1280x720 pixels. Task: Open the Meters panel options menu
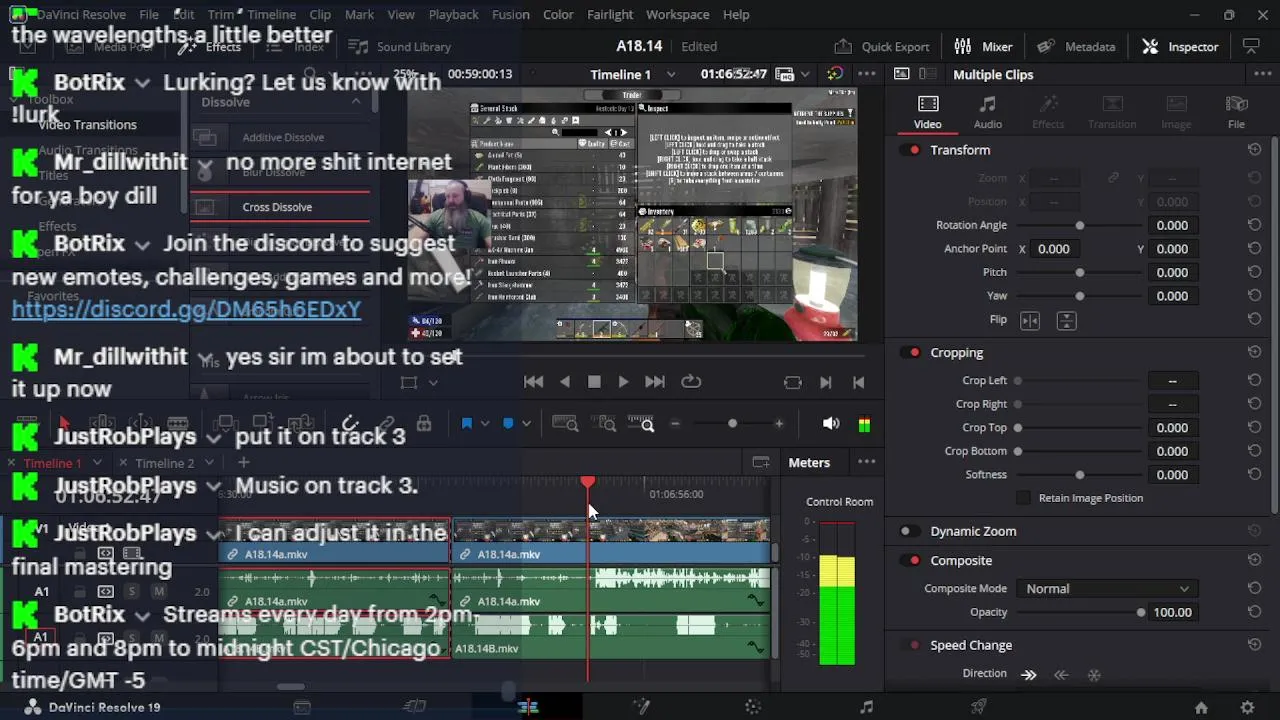pos(866,462)
